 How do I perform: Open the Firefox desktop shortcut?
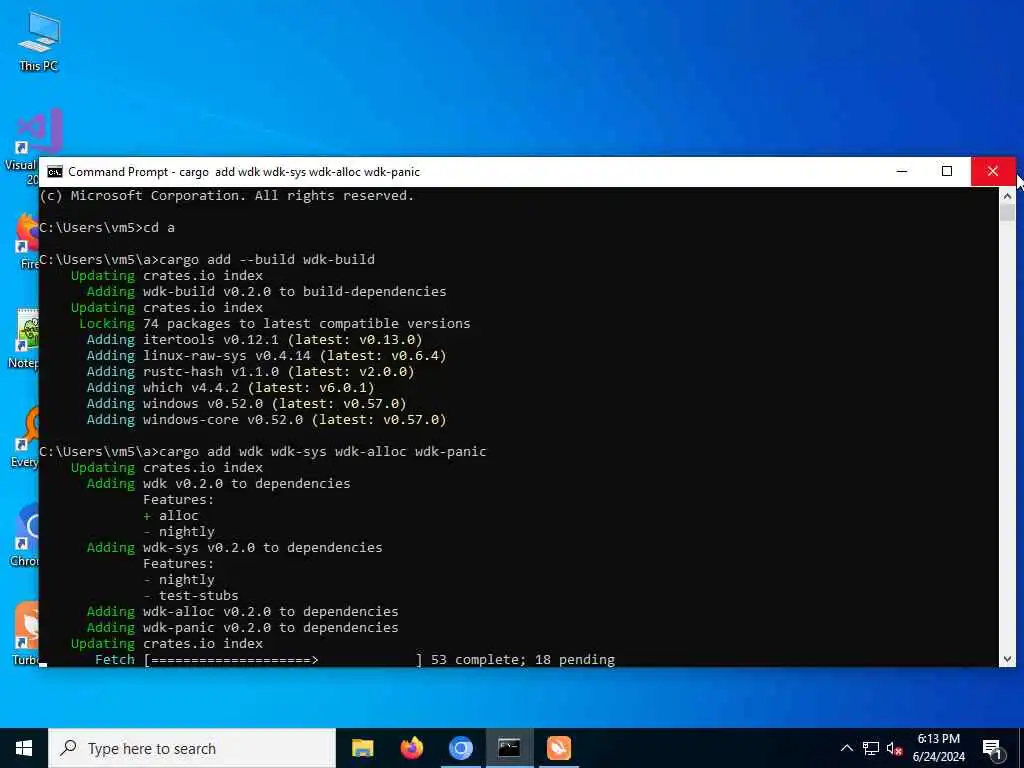click(26, 242)
